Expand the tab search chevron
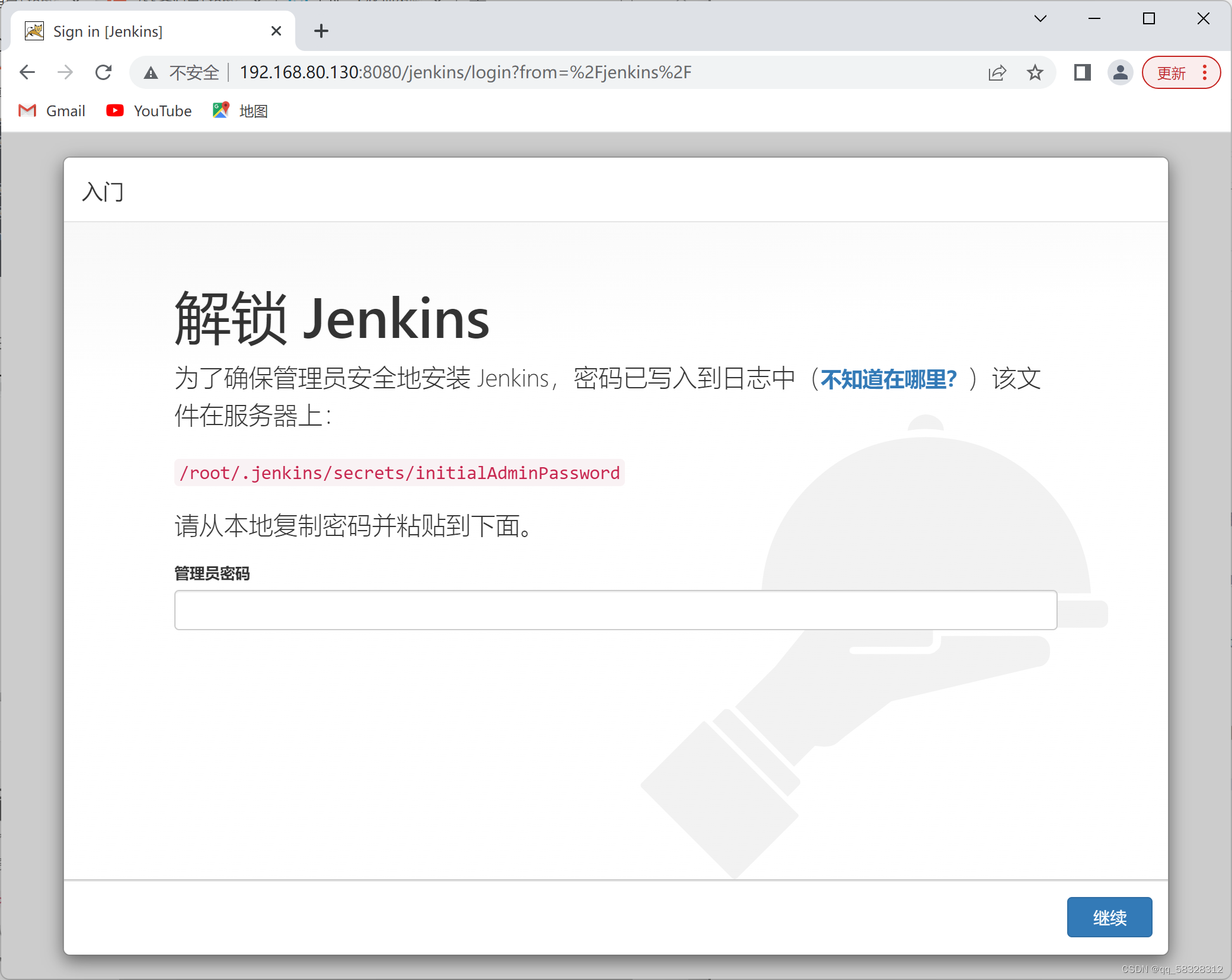The width and height of the screenshot is (1232, 980). (x=1040, y=18)
